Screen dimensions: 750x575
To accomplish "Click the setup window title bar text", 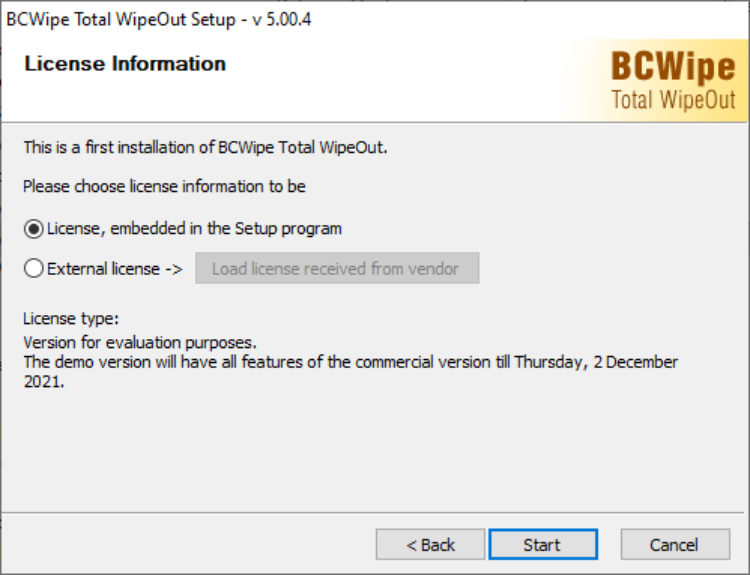I will 158,20.
